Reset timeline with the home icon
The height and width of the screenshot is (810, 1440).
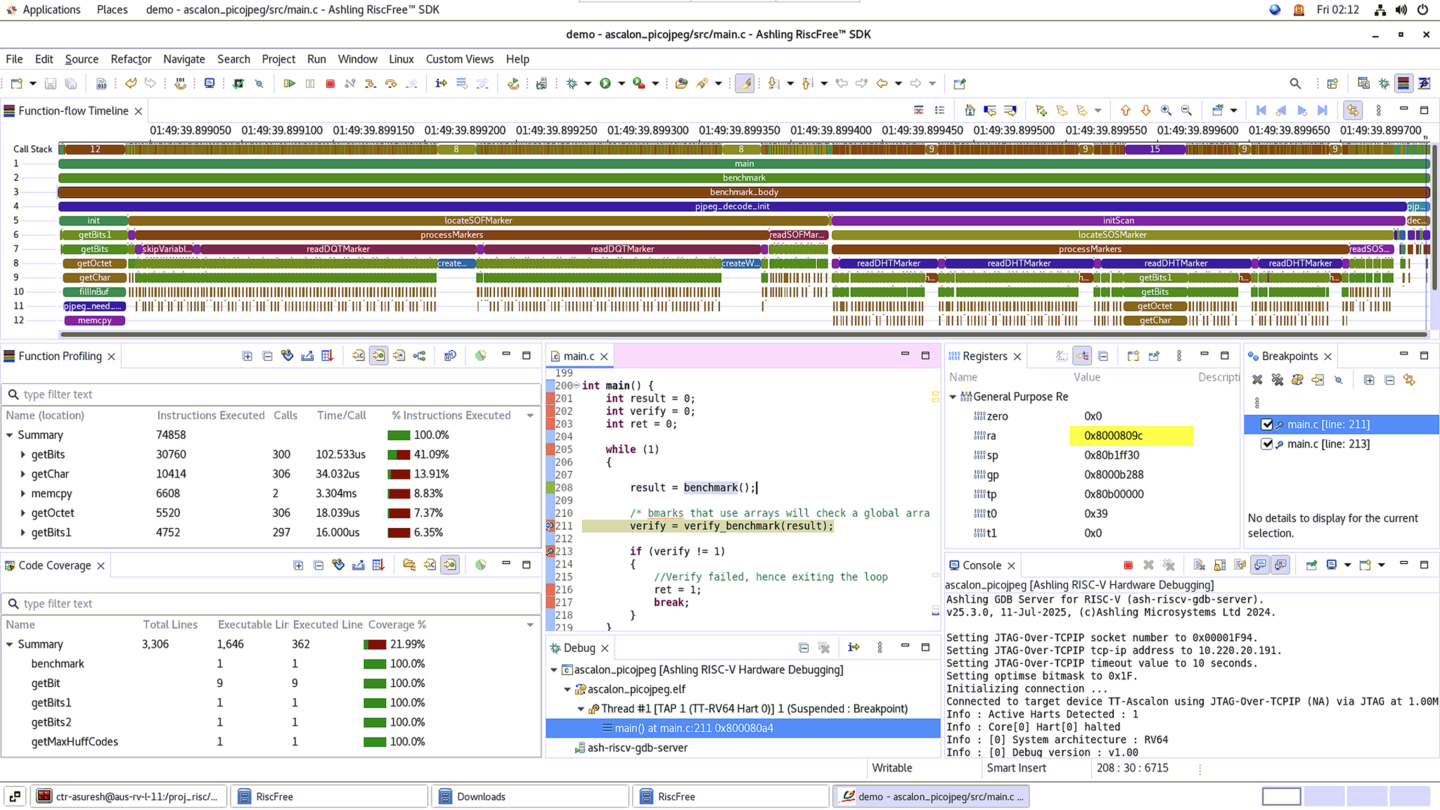(969, 111)
